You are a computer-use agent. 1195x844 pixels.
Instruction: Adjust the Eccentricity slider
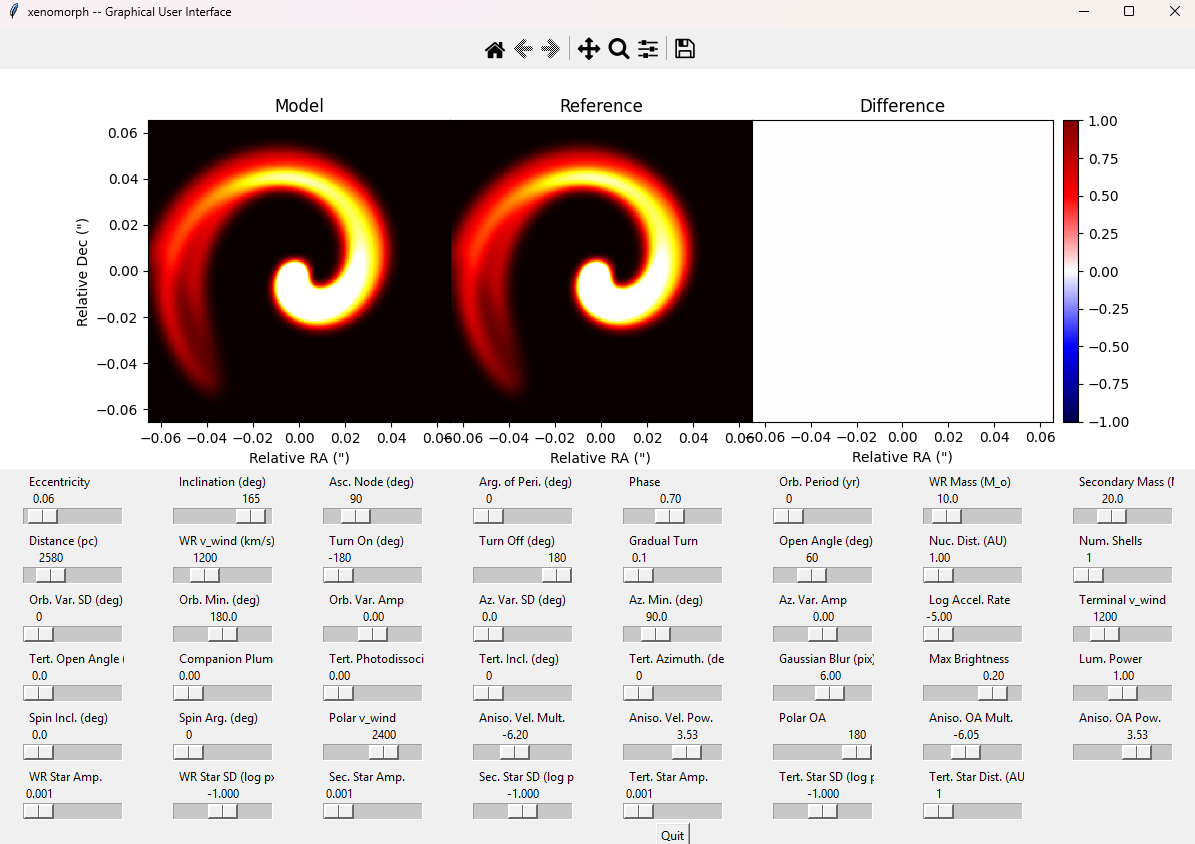(72, 516)
